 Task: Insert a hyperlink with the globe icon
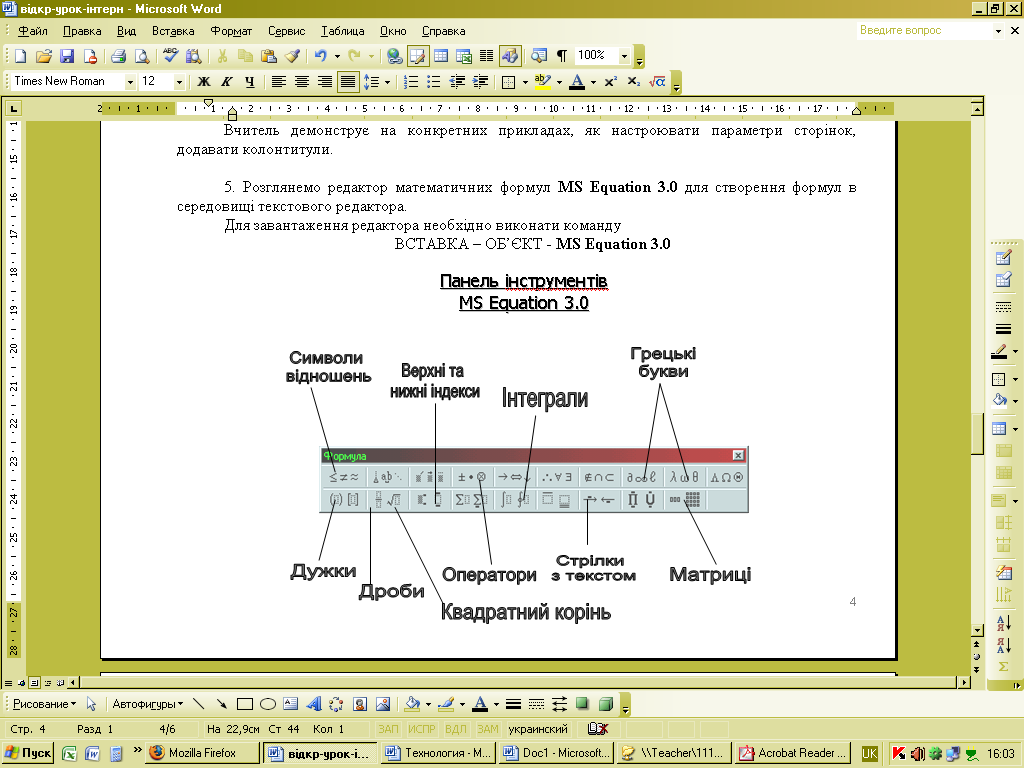click(394, 56)
